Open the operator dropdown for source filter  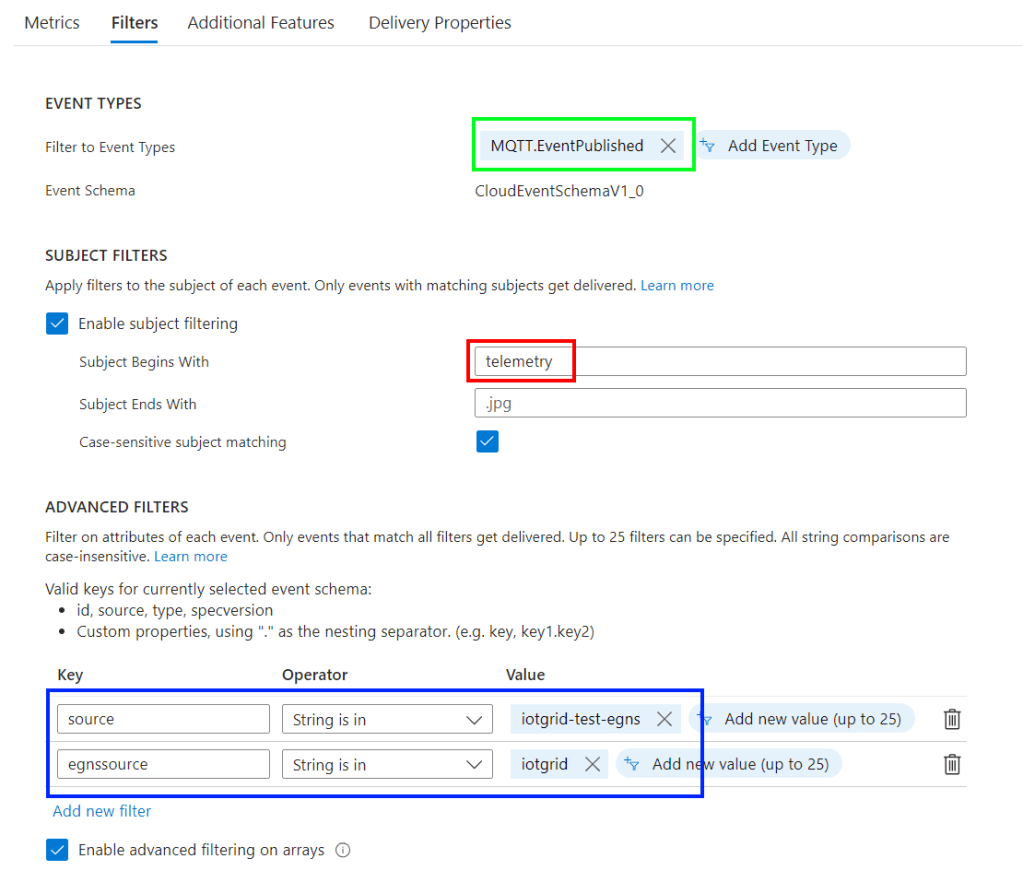click(x=387, y=719)
